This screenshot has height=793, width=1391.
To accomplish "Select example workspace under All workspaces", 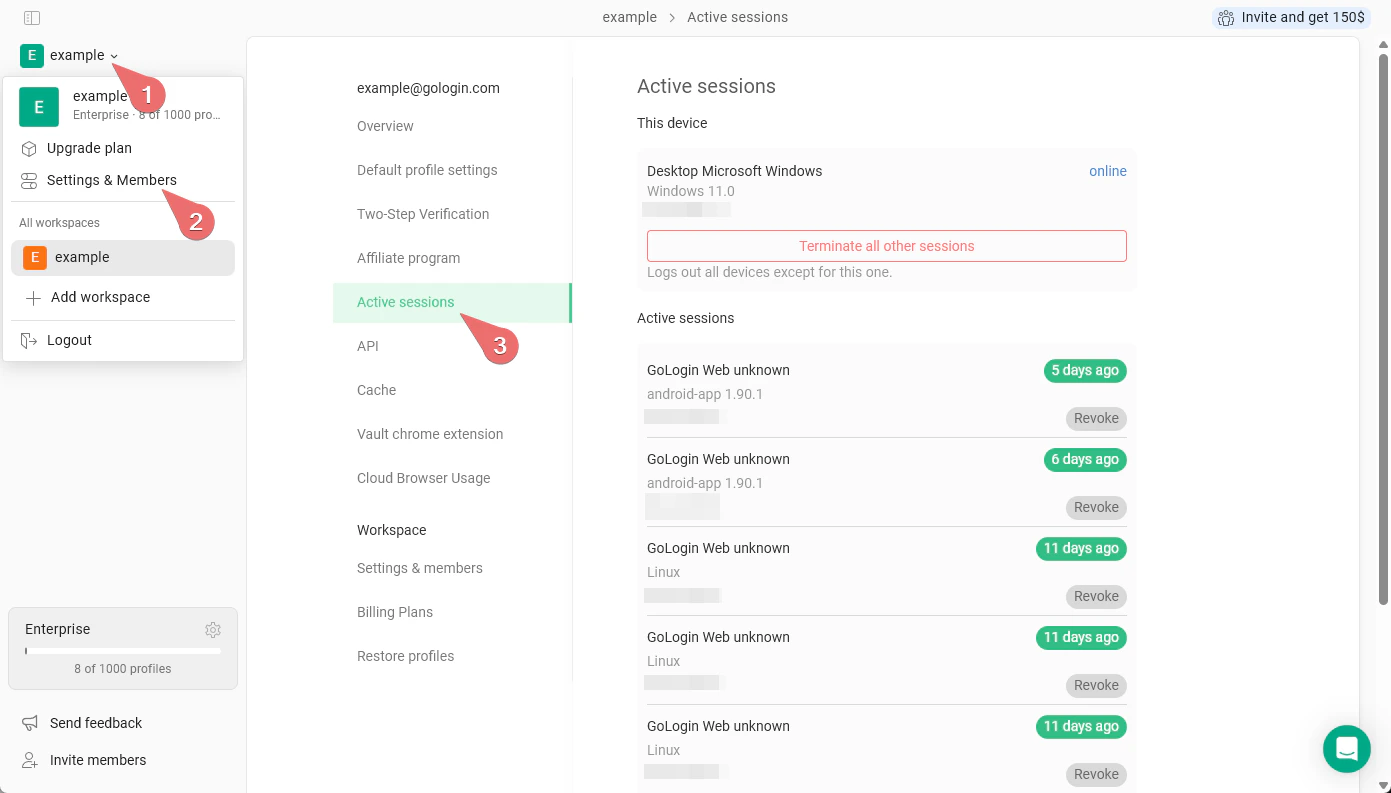I will 82,257.
